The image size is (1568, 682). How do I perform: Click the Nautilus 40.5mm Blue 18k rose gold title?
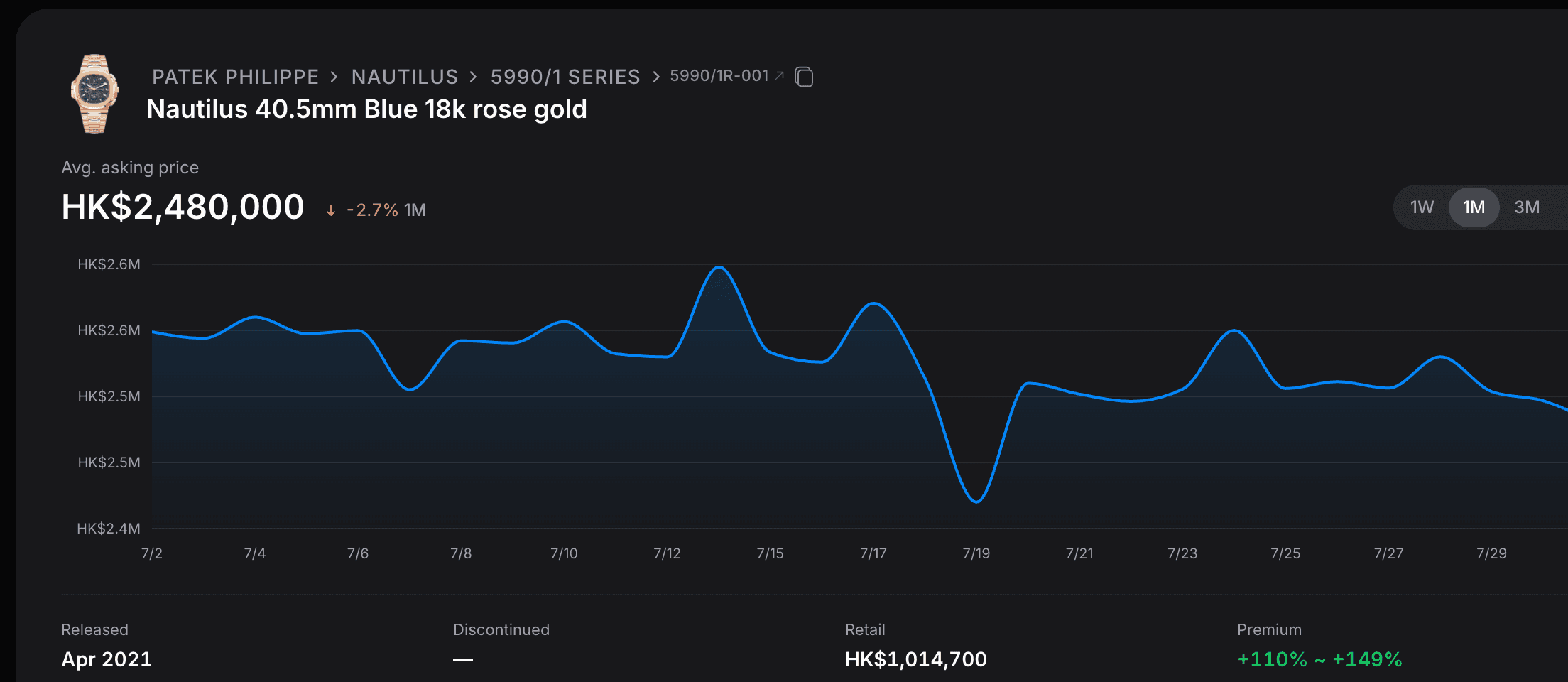(x=366, y=109)
